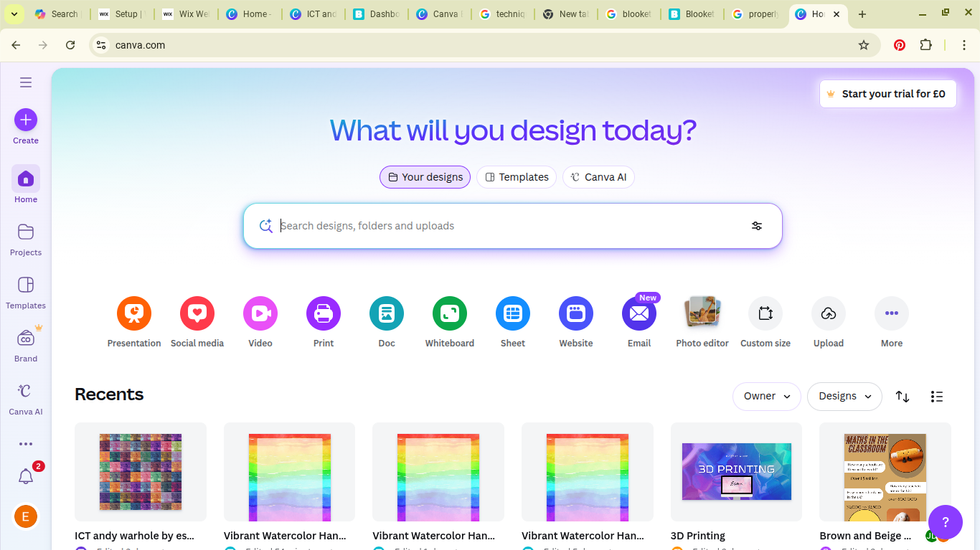Open Canva AI in the sidebar
Image resolution: width=980 pixels, height=550 pixels.
[26, 399]
